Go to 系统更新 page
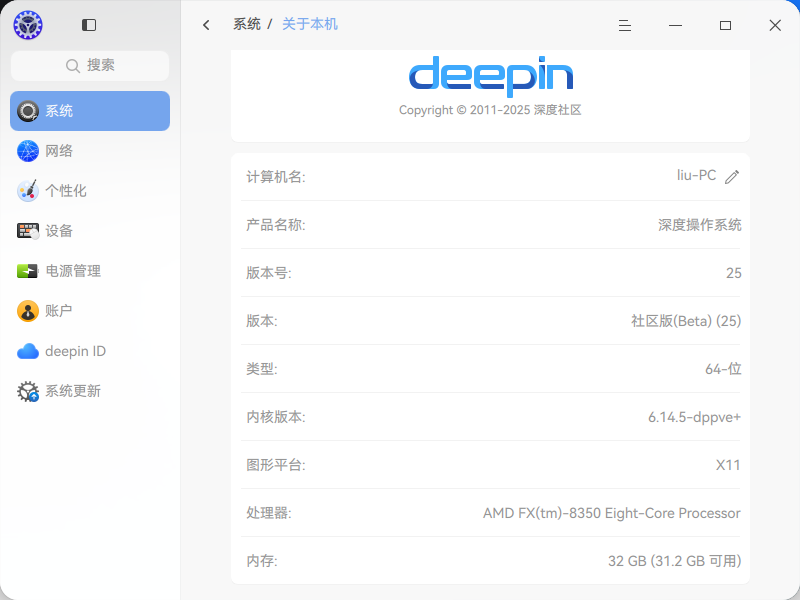This screenshot has width=800, height=600. (90, 391)
